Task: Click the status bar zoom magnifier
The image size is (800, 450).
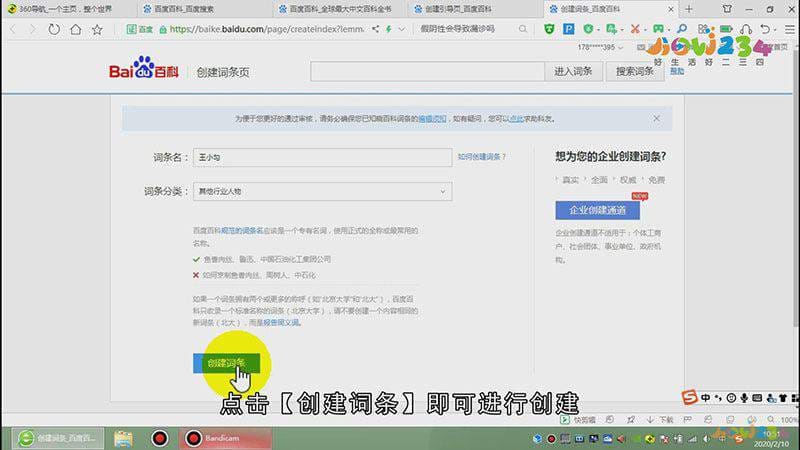Action: pos(770,419)
